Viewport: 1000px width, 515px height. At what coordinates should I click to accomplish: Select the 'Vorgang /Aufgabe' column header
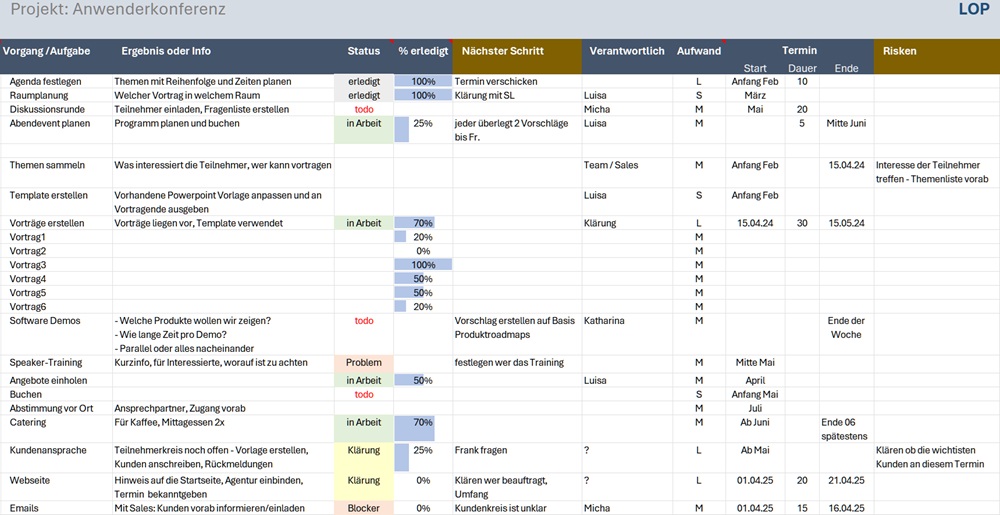coord(46,51)
